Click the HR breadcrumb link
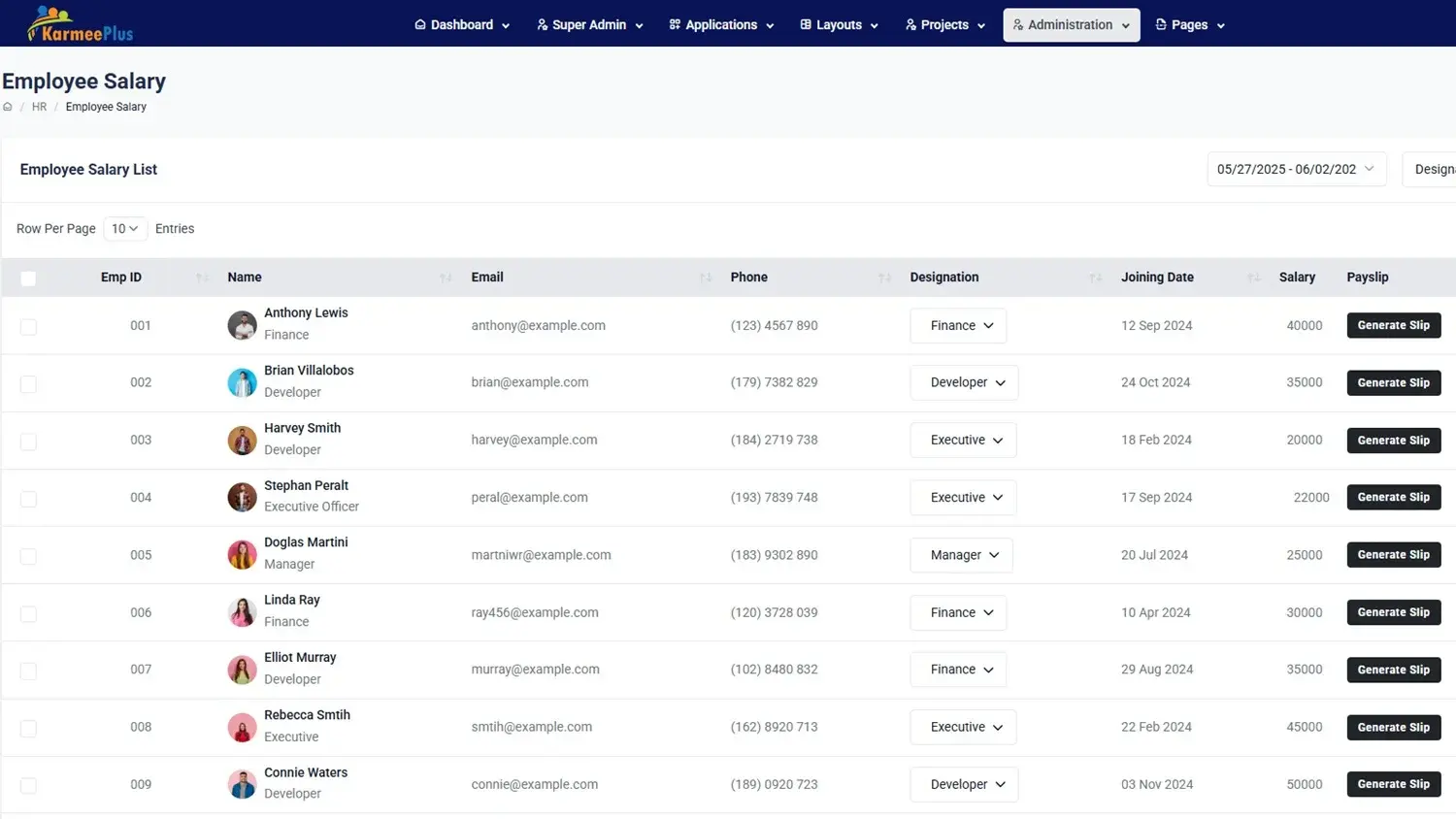 pos(39,107)
